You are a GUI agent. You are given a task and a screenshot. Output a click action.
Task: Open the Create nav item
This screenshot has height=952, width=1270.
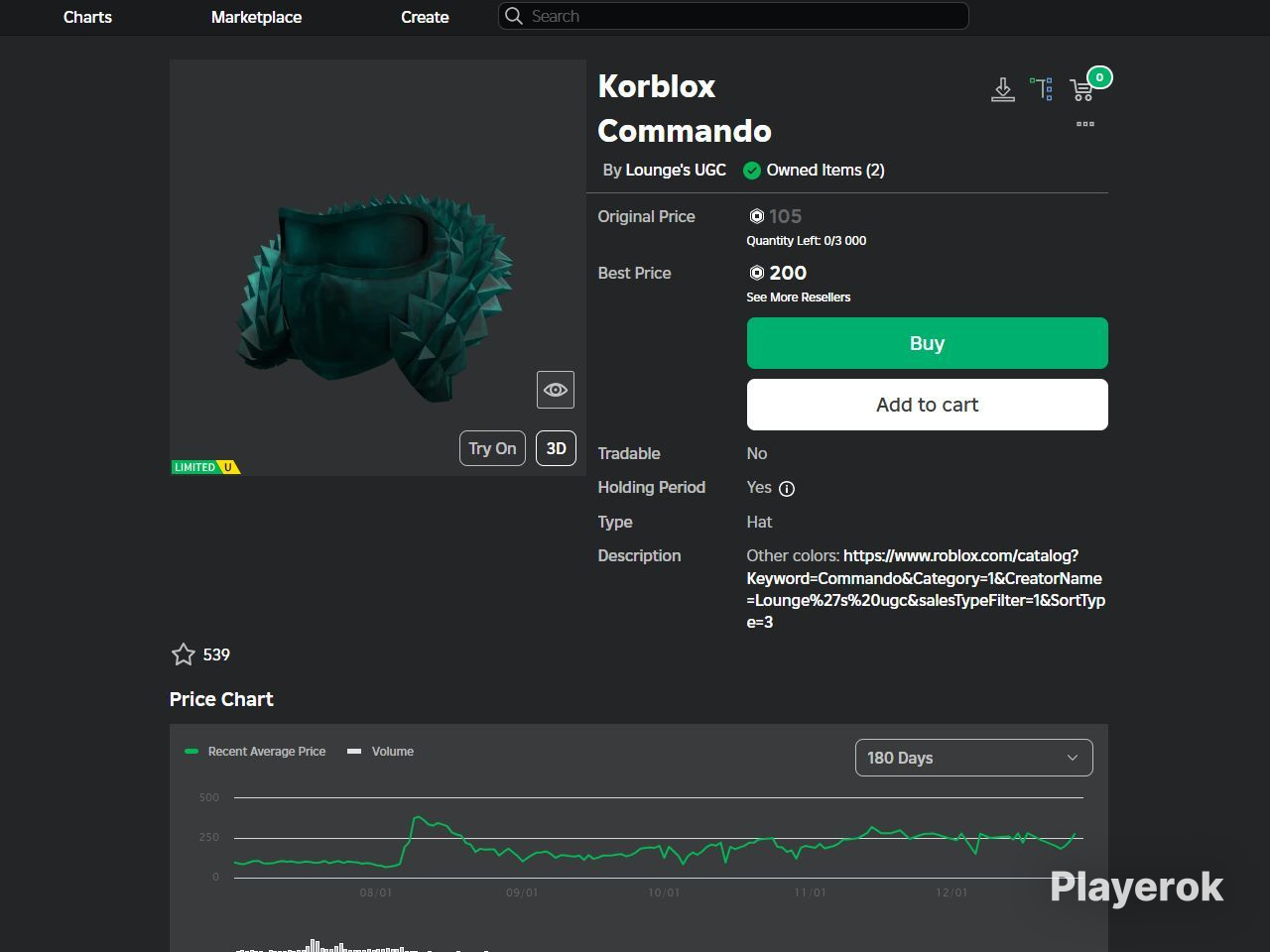tap(425, 17)
